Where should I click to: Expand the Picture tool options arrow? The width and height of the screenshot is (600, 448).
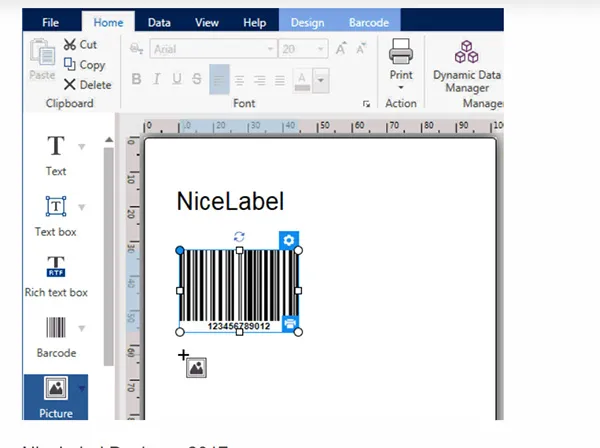(82, 389)
